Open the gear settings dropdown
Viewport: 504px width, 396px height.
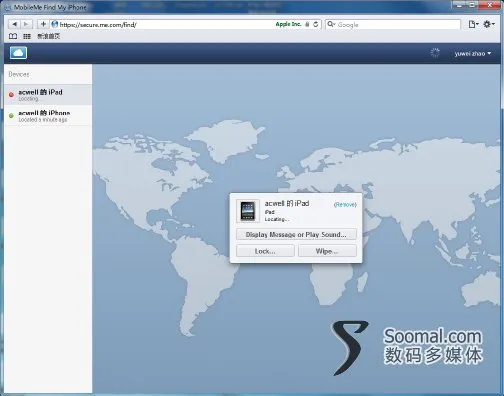click(x=489, y=24)
